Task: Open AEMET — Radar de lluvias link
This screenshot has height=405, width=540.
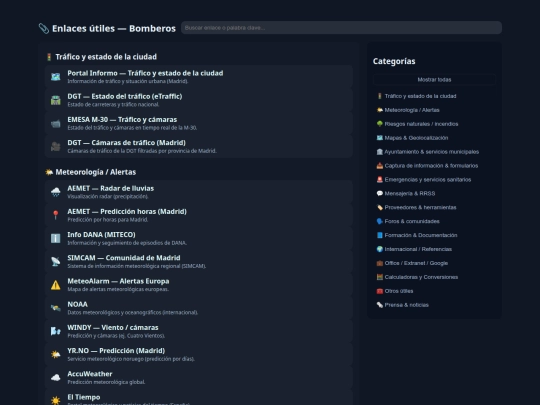Action: point(199,192)
